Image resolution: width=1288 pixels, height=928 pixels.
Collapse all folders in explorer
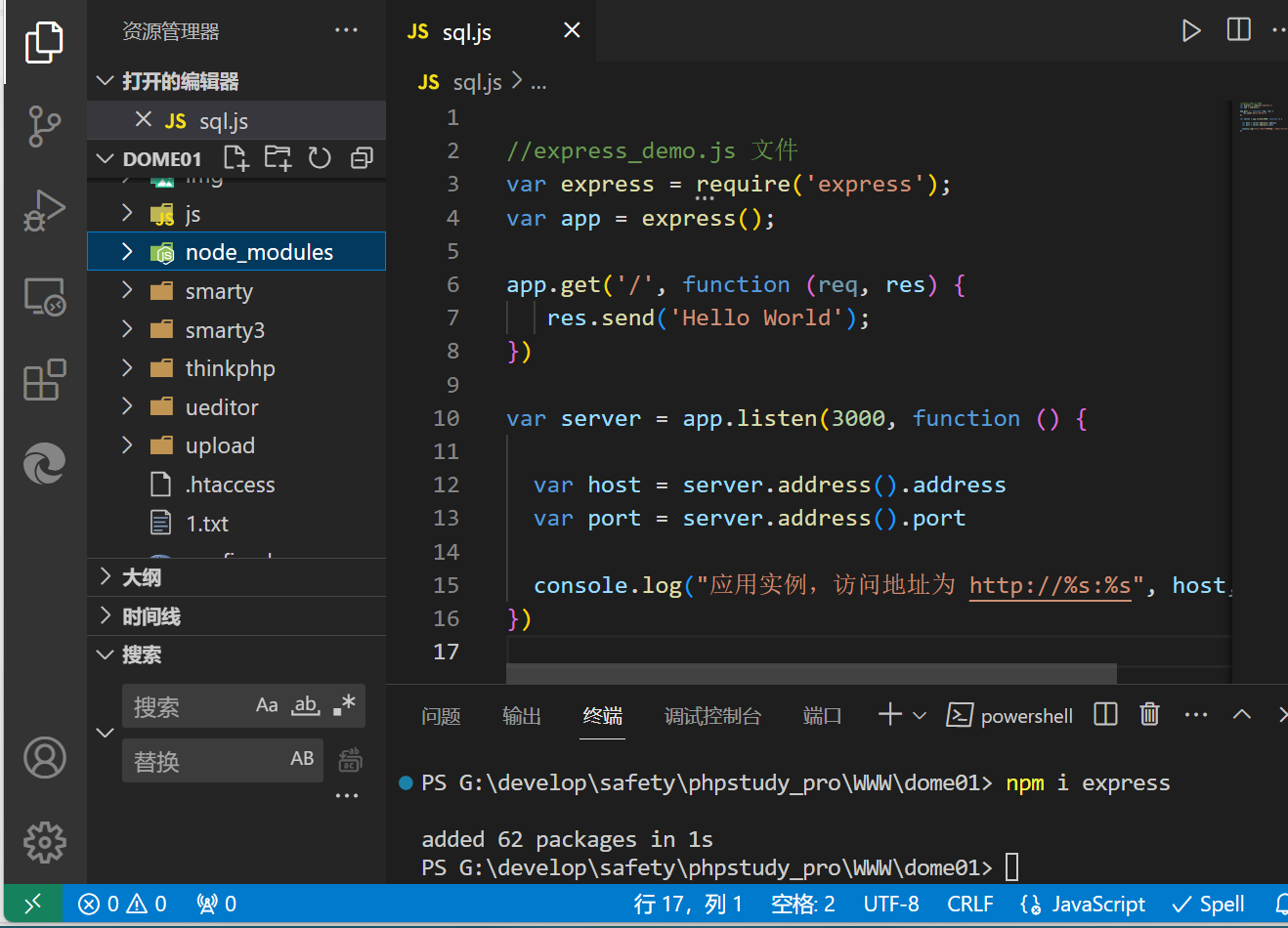tap(362, 158)
